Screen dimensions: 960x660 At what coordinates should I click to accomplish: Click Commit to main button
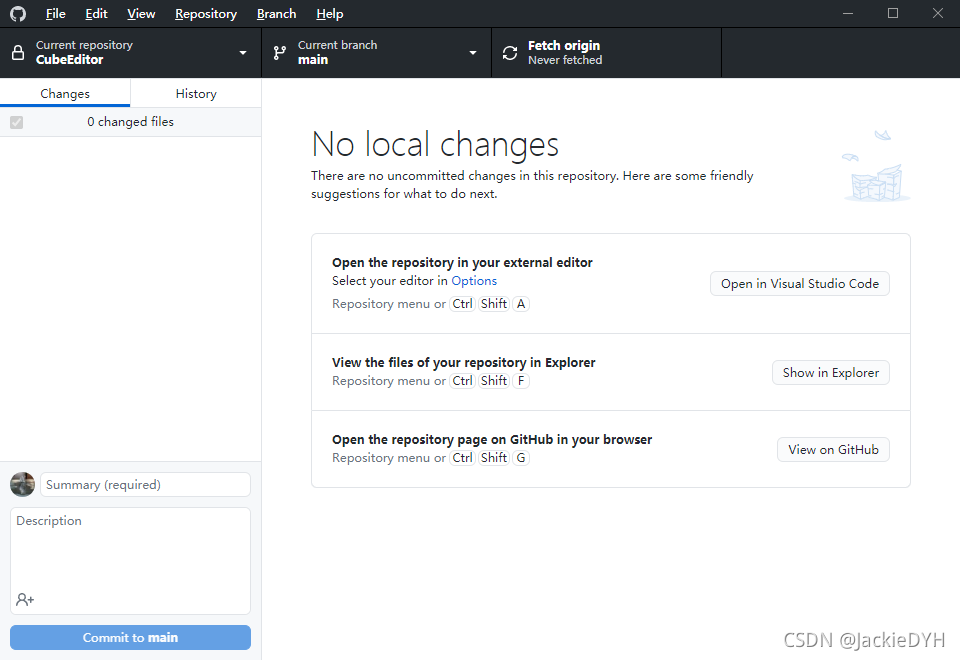pos(130,637)
